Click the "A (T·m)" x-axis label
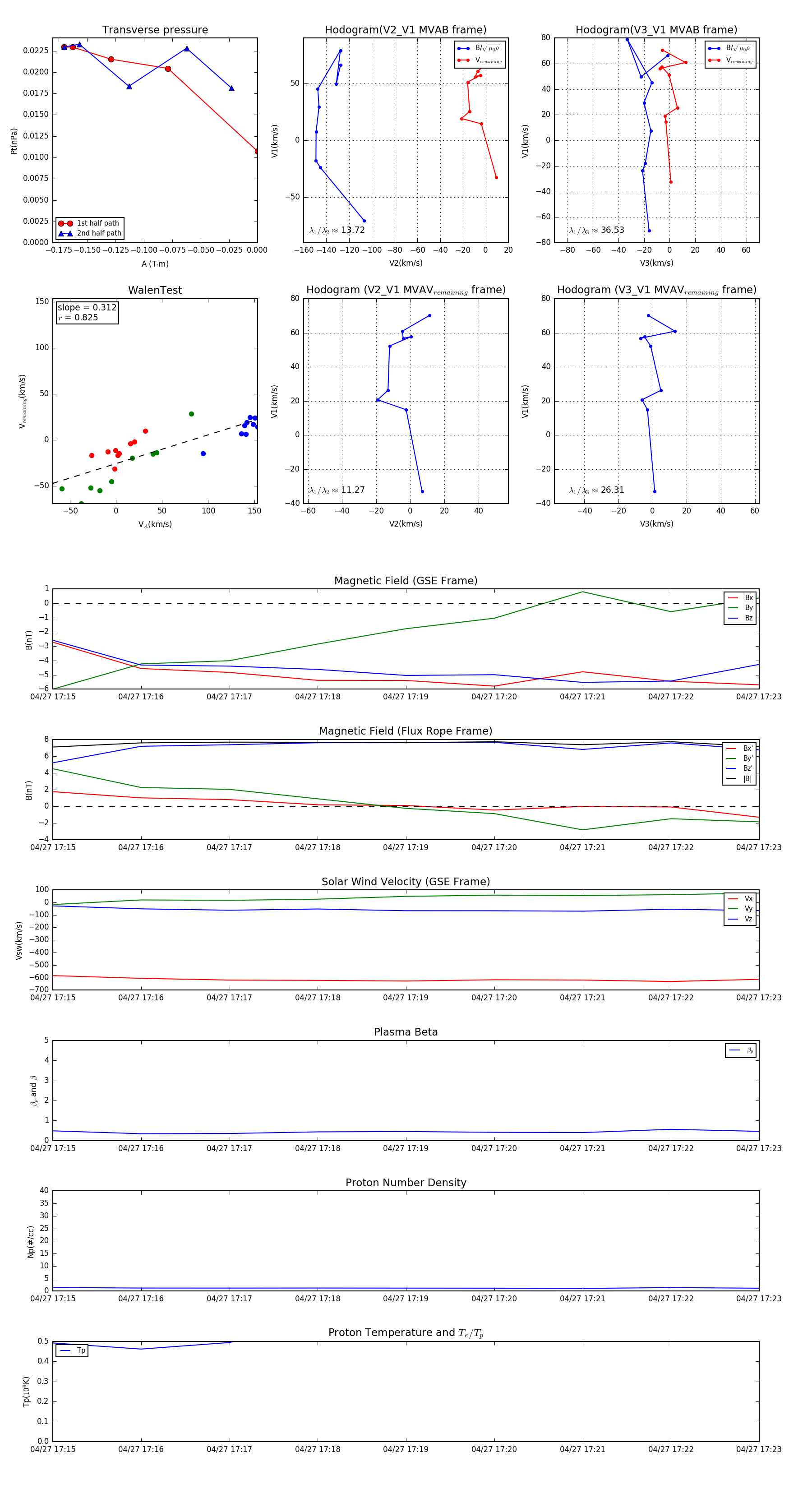 tap(155, 264)
